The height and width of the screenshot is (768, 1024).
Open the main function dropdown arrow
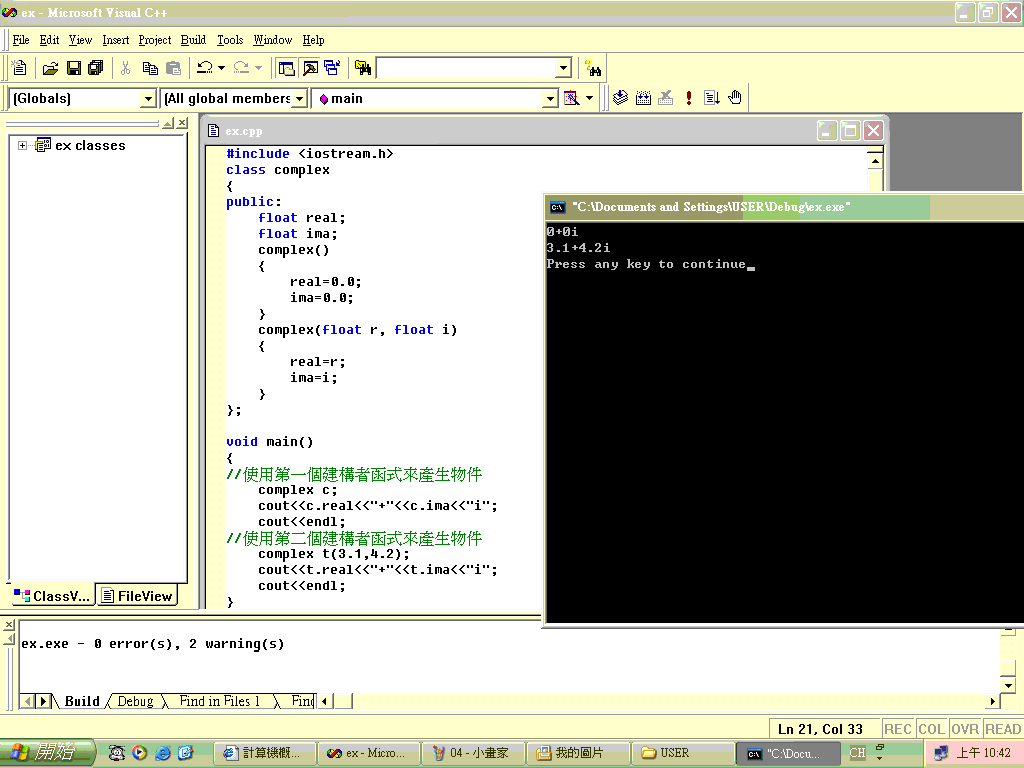549,98
